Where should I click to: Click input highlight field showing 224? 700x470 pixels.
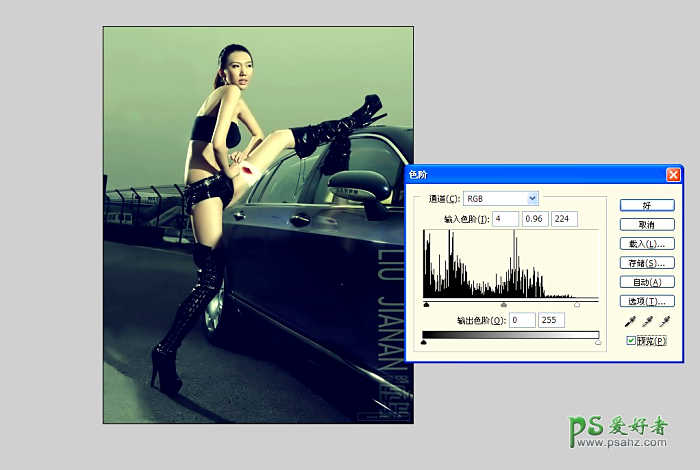click(x=564, y=219)
